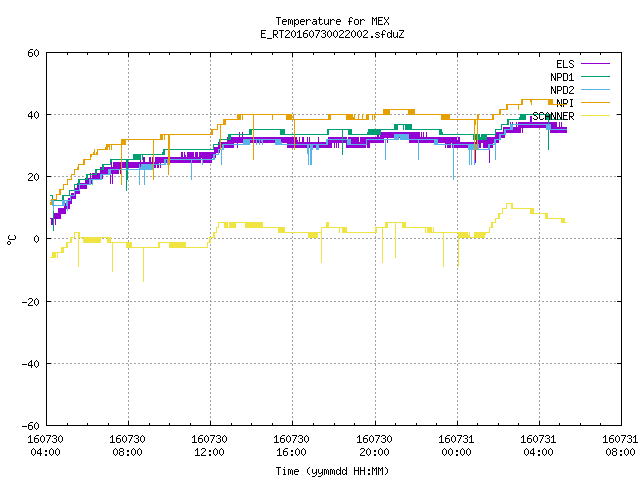Click the y-axis label 20
Image resolution: width=640 pixels, height=480 pixels.
point(33,177)
